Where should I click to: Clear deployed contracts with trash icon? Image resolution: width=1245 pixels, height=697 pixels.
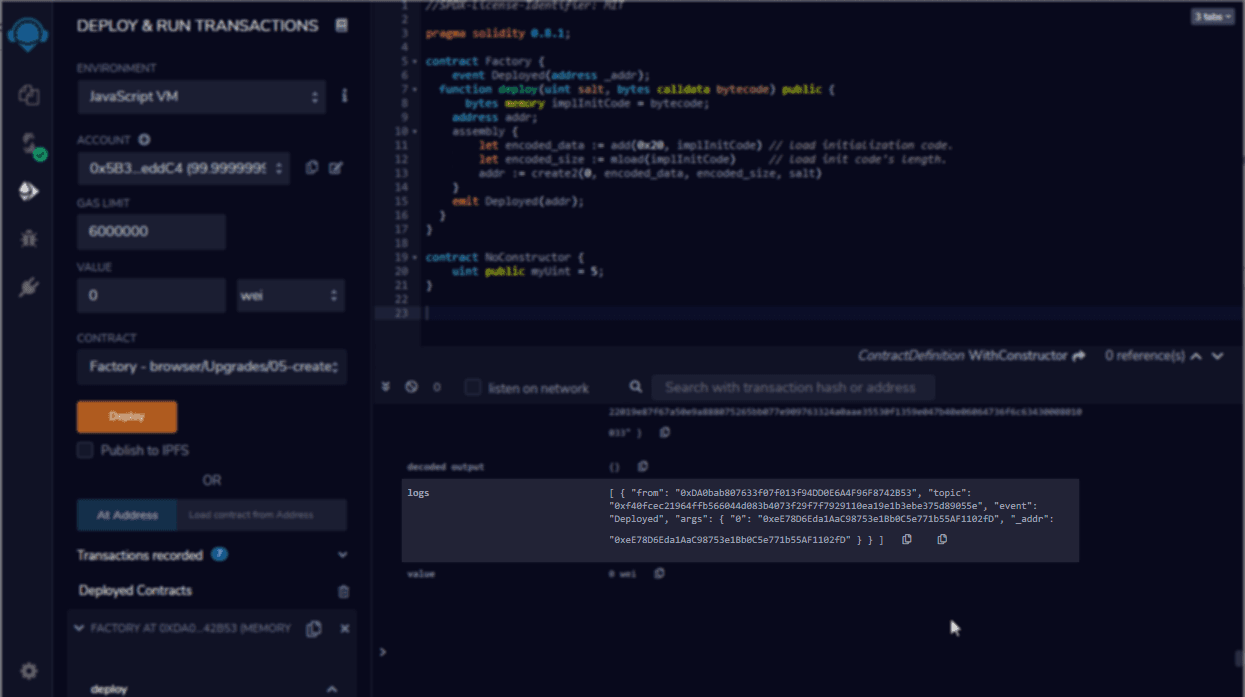pyautogui.click(x=344, y=591)
